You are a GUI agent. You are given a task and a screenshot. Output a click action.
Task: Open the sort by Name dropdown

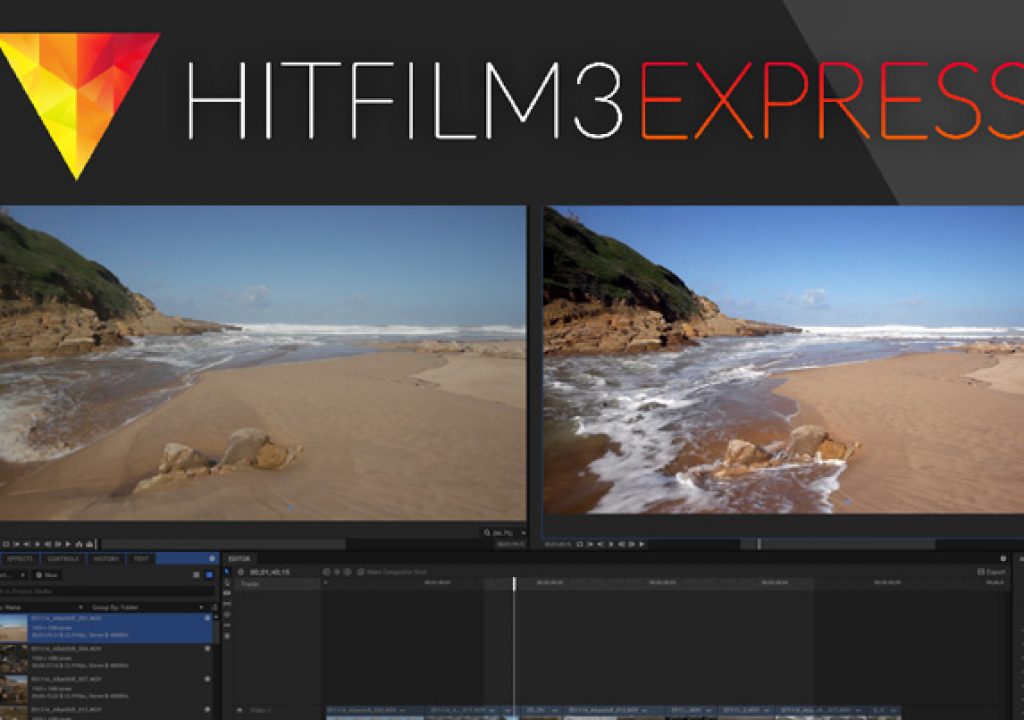(x=42, y=608)
